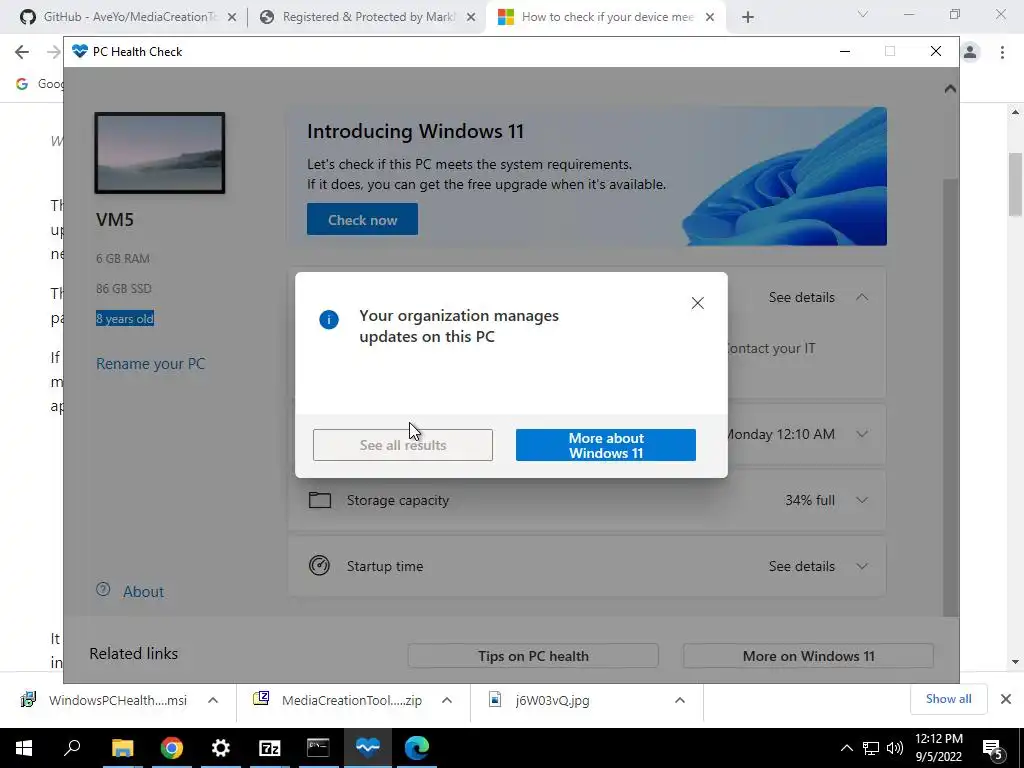The height and width of the screenshot is (768, 1024).
Task: Open j6W03vQ.jpg download item
Action: pos(541,700)
